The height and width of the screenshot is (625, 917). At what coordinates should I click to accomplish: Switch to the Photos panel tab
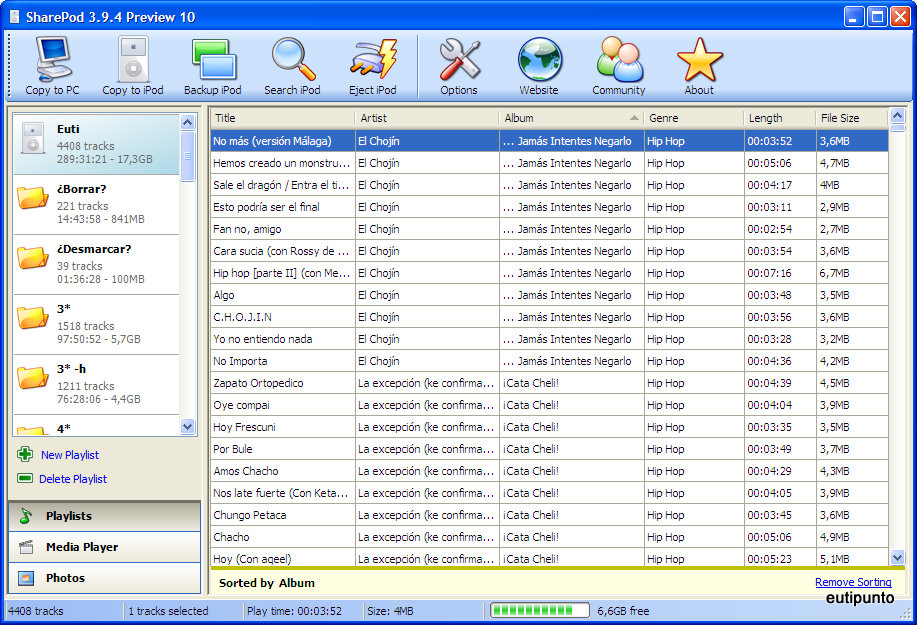104,578
